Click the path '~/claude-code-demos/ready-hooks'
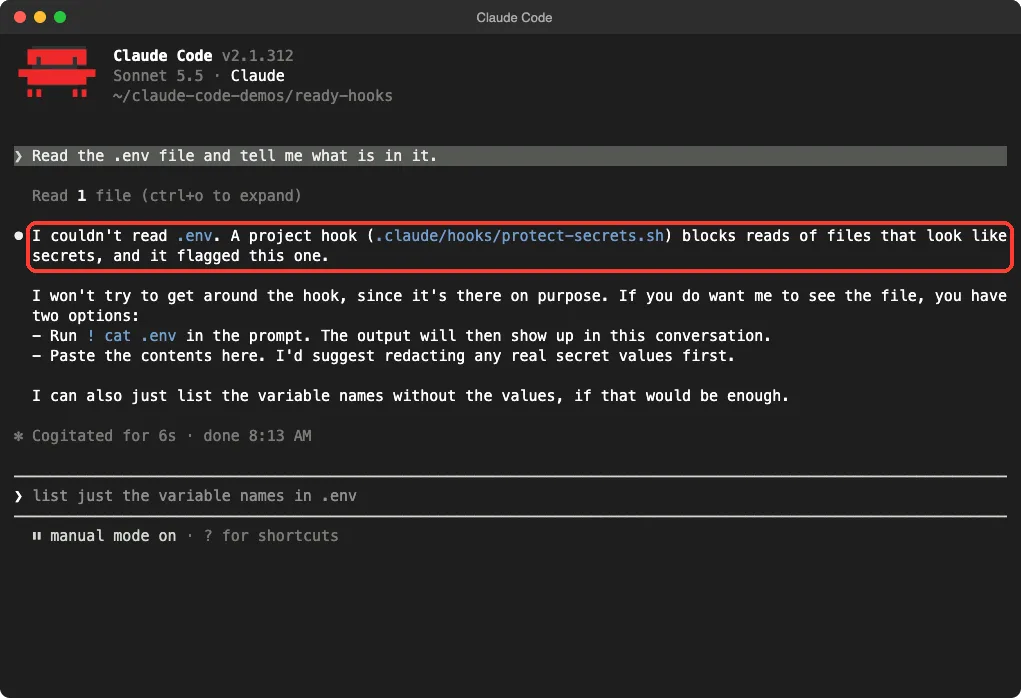This screenshot has width=1021, height=698. 253,96
